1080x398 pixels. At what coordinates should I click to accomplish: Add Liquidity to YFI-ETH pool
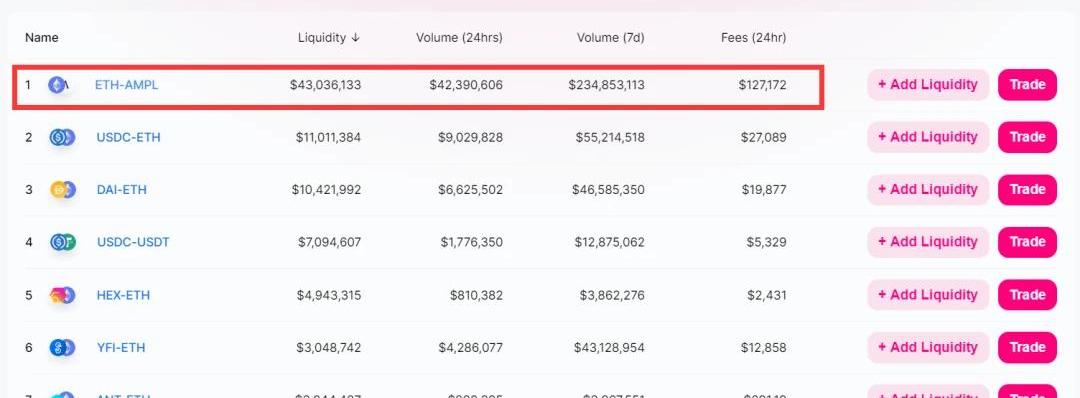click(x=928, y=347)
